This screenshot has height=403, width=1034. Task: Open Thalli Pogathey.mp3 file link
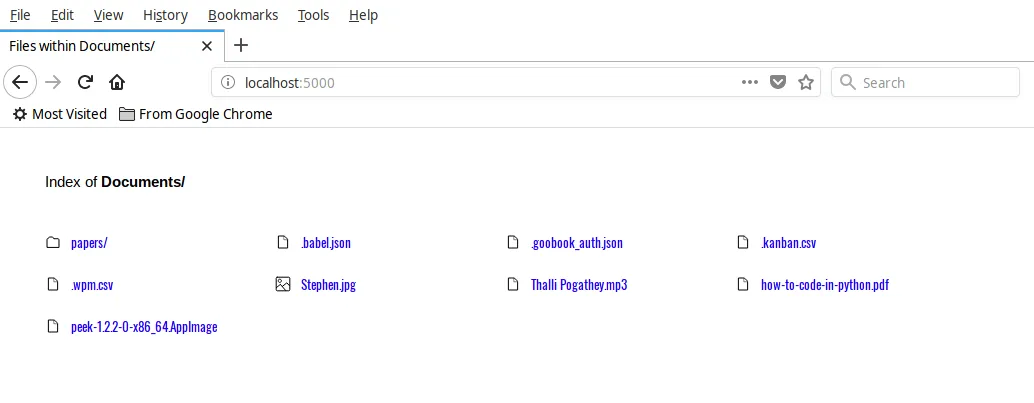coord(579,285)
